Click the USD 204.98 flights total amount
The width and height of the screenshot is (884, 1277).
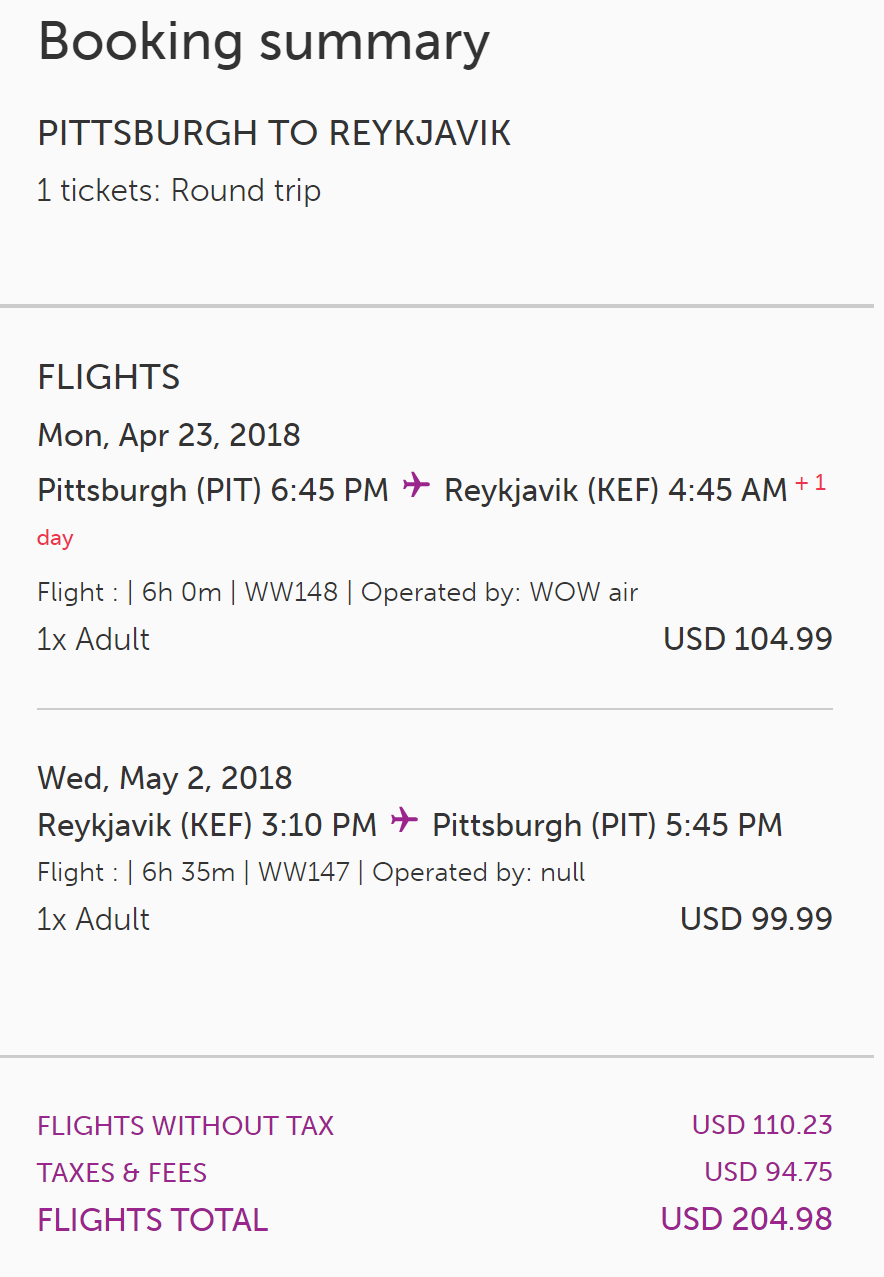746,1219
